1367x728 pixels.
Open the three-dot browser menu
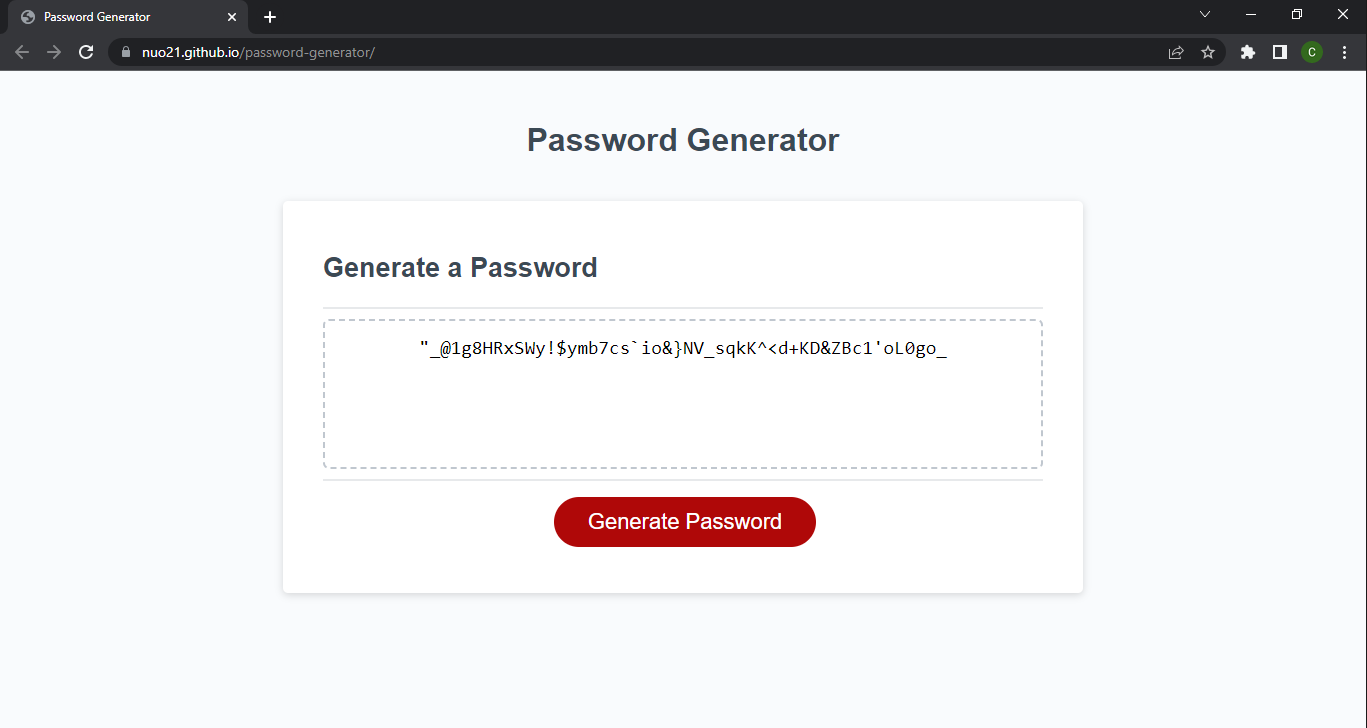tap(1344, 52)
